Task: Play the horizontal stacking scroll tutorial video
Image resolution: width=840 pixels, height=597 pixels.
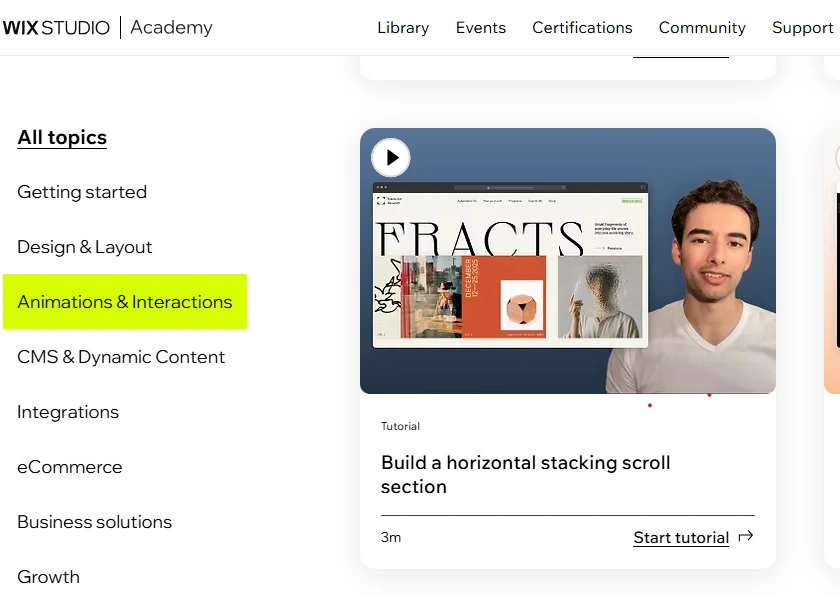Action: tap(391, 158)
